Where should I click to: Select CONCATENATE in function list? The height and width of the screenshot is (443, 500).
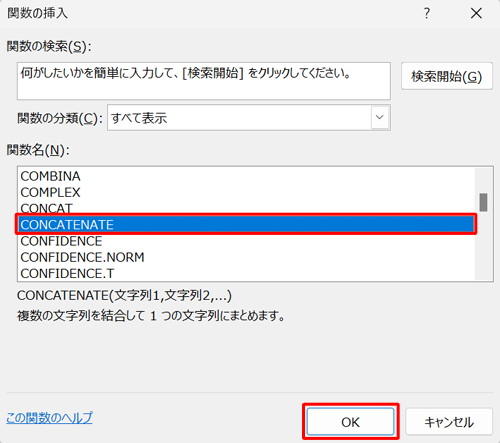(x=246, y=224)
